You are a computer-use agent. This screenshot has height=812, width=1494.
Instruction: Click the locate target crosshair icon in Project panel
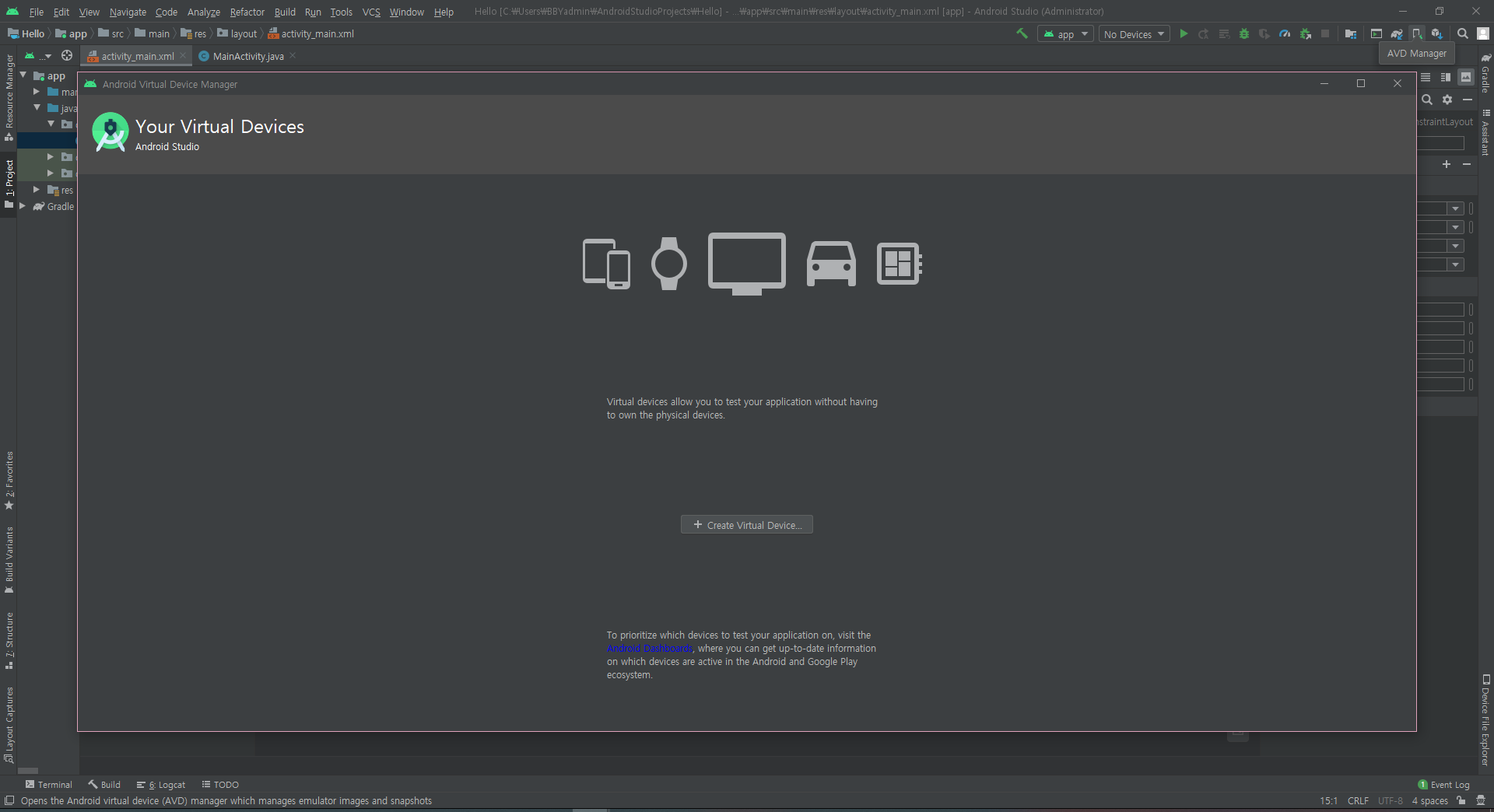[67, 55]
